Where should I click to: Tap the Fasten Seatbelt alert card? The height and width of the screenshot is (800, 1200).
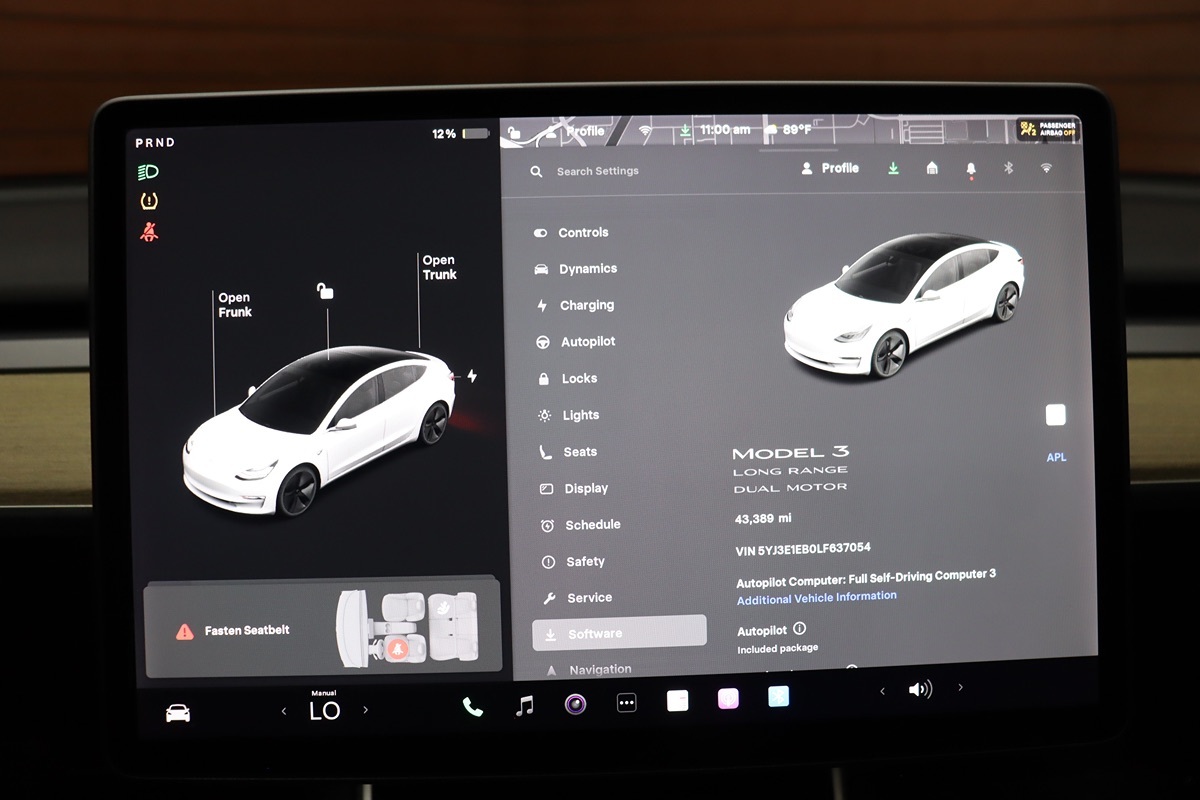pos(323,628)
